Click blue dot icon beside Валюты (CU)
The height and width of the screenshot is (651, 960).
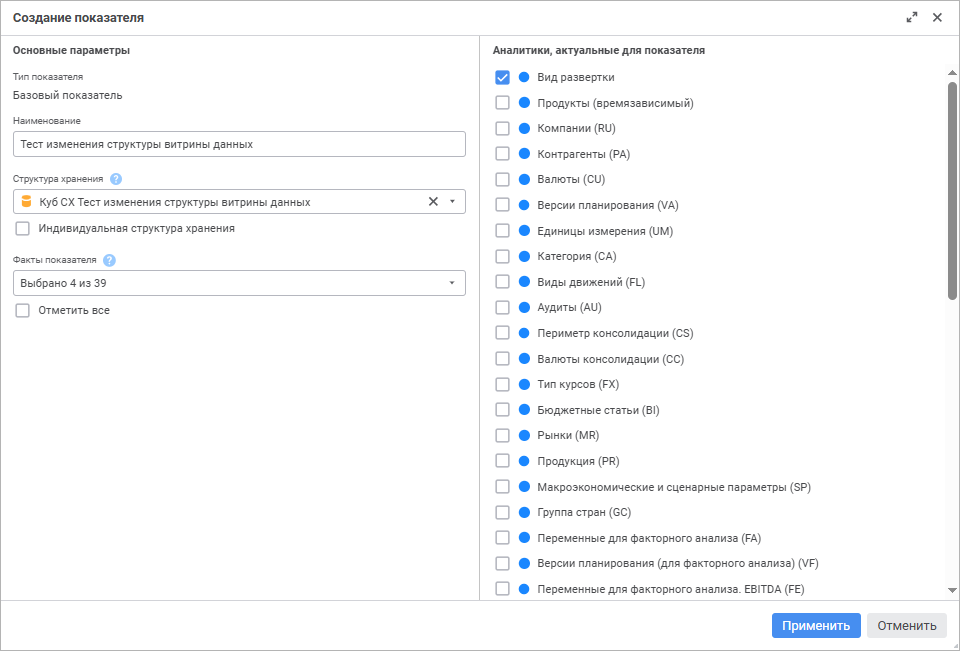[x=524, y=180]
